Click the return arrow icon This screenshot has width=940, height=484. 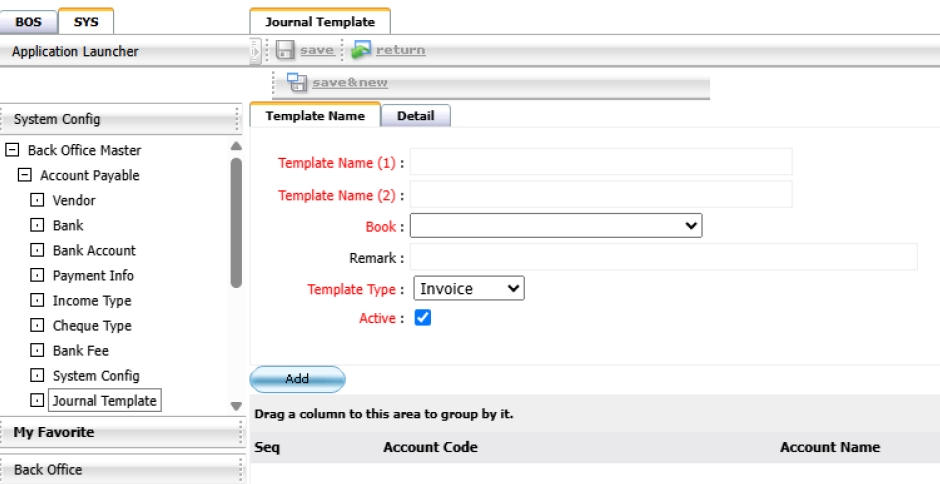click(361, 50)
